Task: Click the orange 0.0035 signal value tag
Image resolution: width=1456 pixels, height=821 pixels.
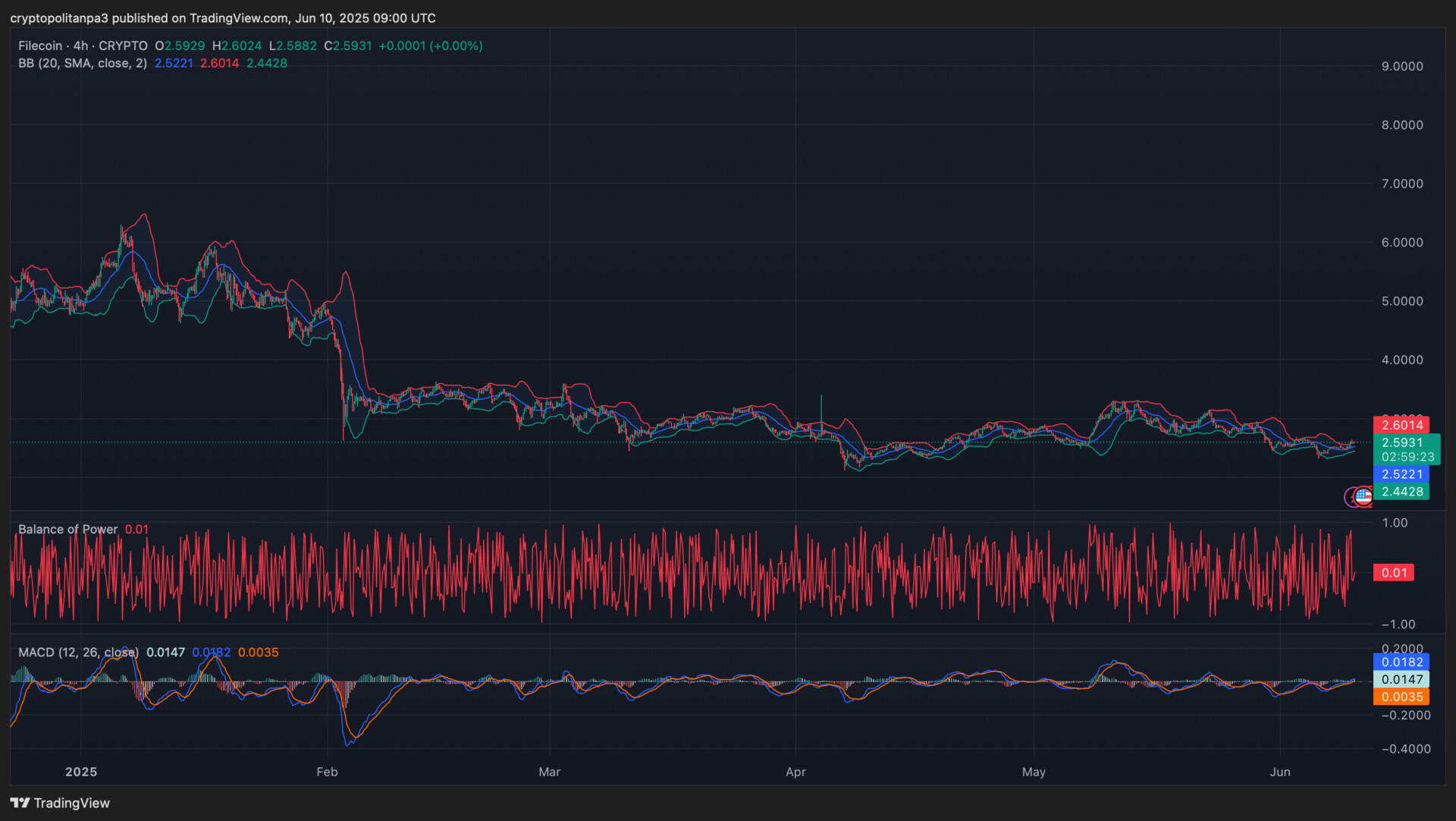Action: 1401,697
